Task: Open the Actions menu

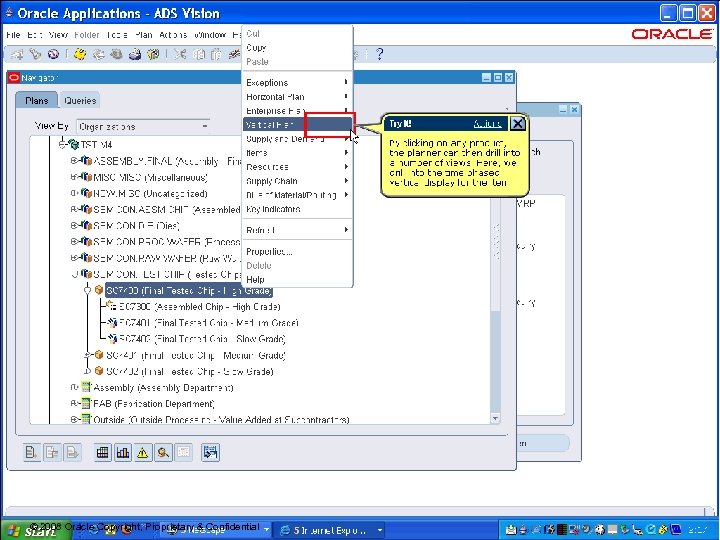Action: click(x=173, y=35)
